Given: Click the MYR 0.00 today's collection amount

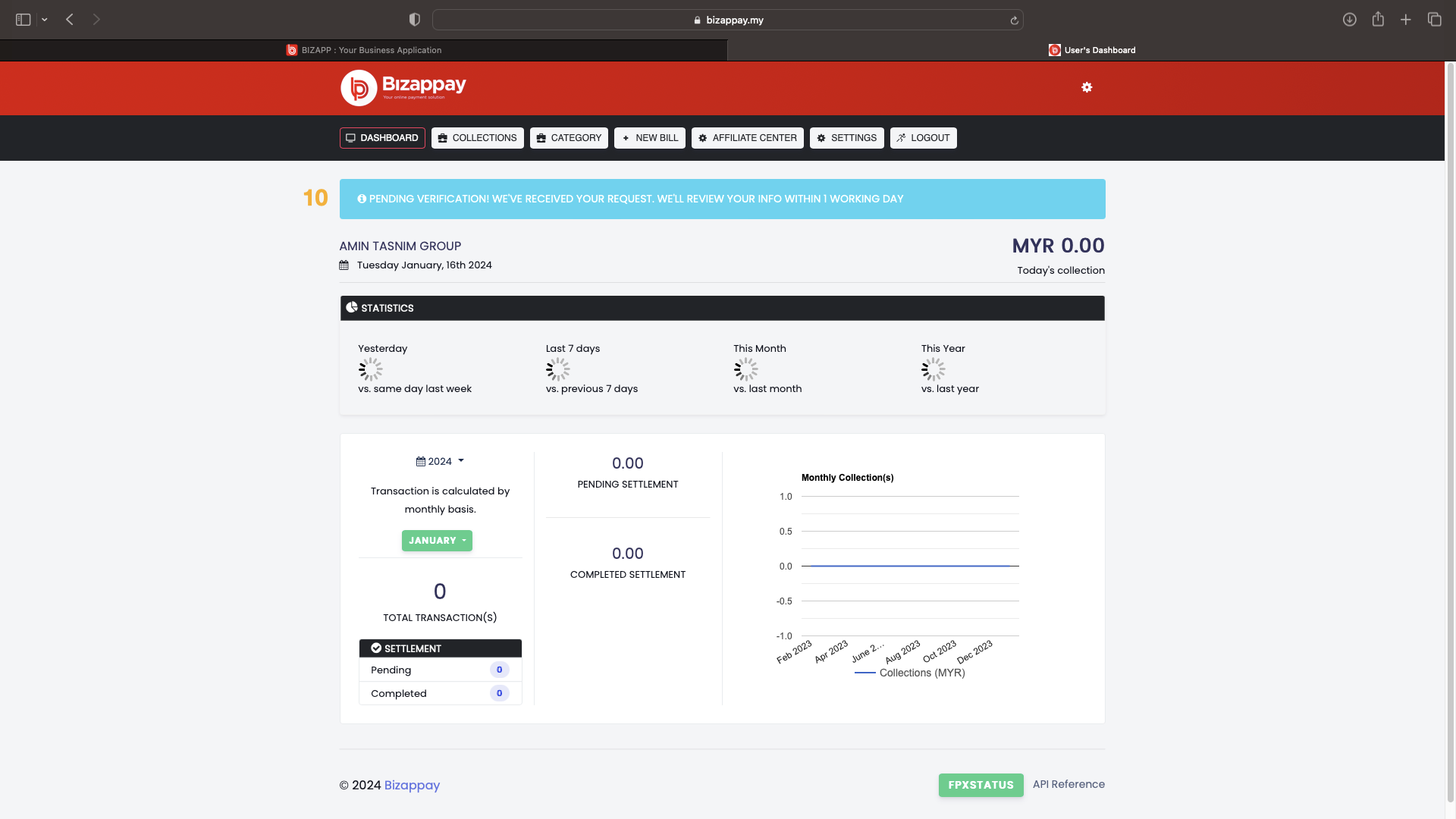Looking at the screenshot, I should click(x=1059, y=246).
